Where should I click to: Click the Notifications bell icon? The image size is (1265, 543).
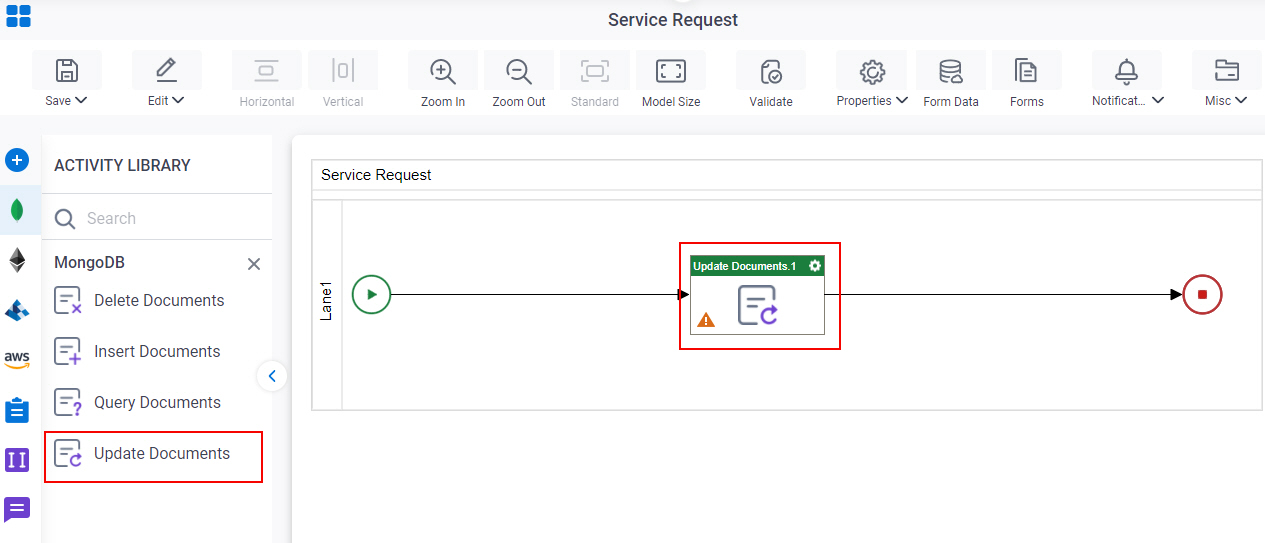click(x=1127, y=71)
